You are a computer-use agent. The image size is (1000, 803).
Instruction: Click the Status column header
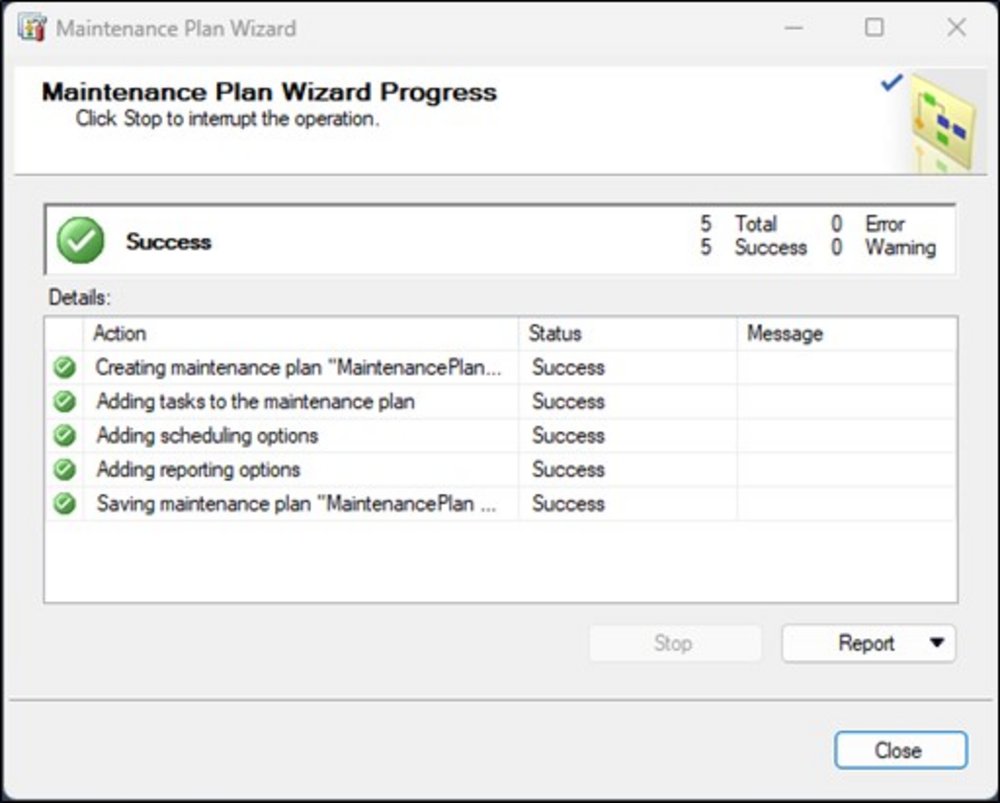coord(555,334)
